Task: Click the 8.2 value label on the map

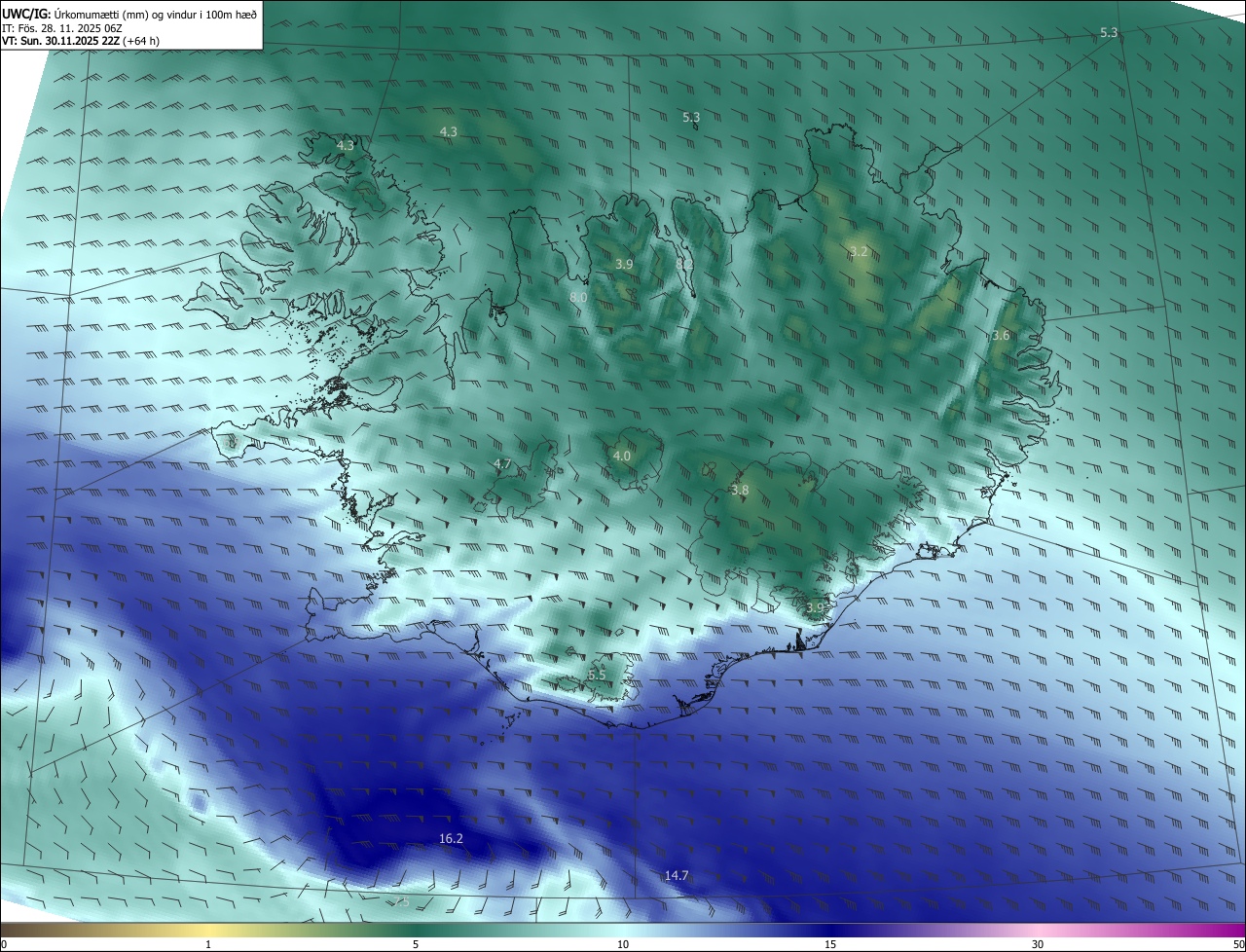Action: click(x=684, y=264)
